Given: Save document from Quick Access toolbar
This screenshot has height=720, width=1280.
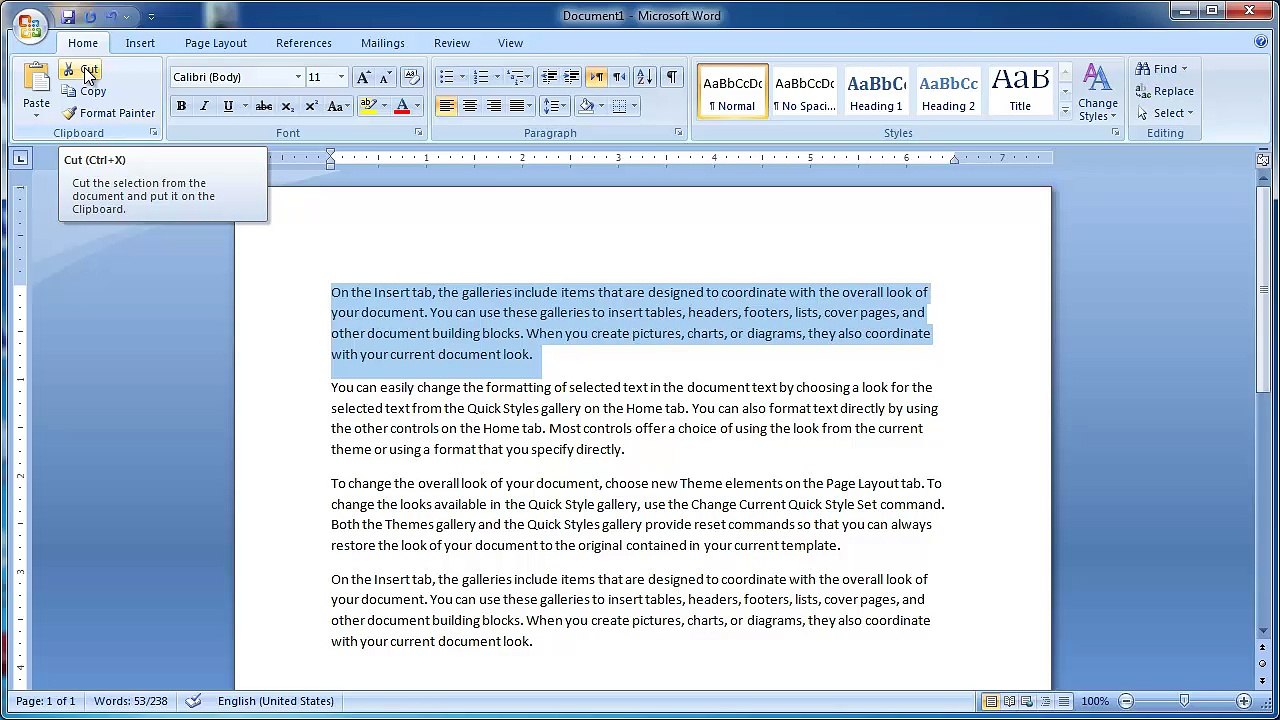Looking at the screenshot, I should coord(68,16).
